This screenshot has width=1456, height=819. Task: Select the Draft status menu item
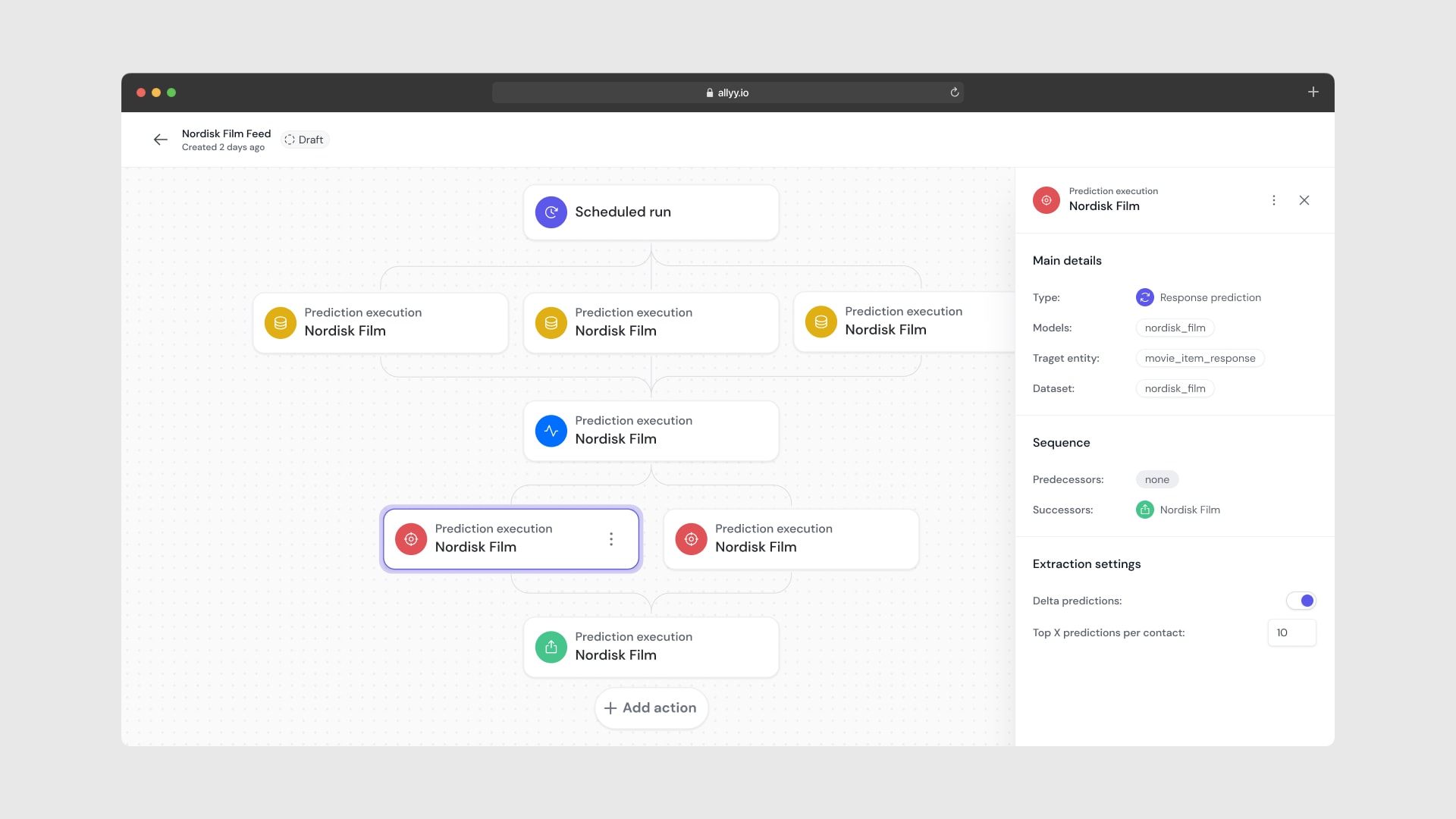pyautogui.click(x=303, y=139)
